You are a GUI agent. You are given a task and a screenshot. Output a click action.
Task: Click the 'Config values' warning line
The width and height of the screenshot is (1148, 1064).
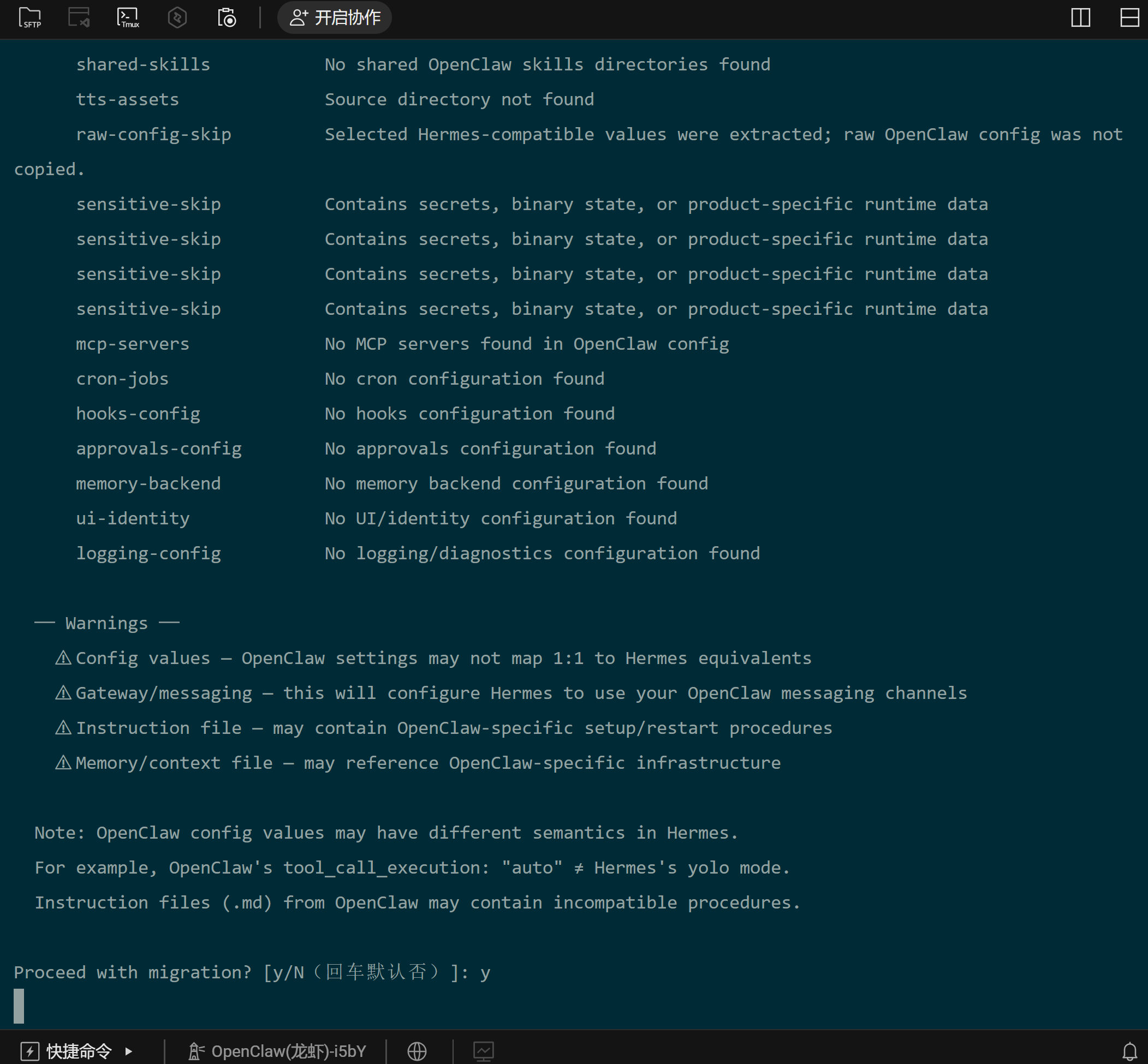[433, 658]
